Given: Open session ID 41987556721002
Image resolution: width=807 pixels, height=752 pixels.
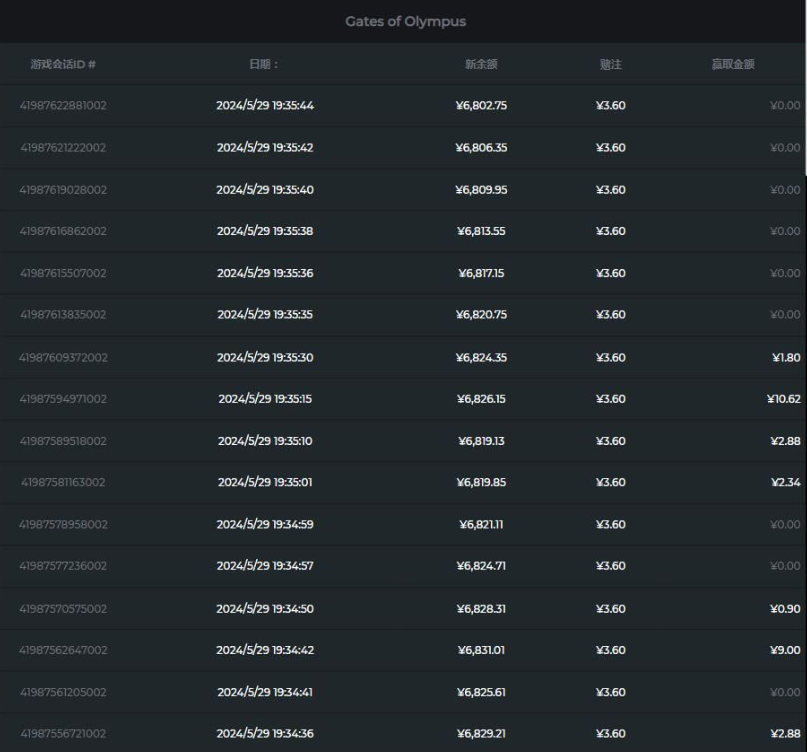Looking at the screenshot, I should [x=63, y=734].
